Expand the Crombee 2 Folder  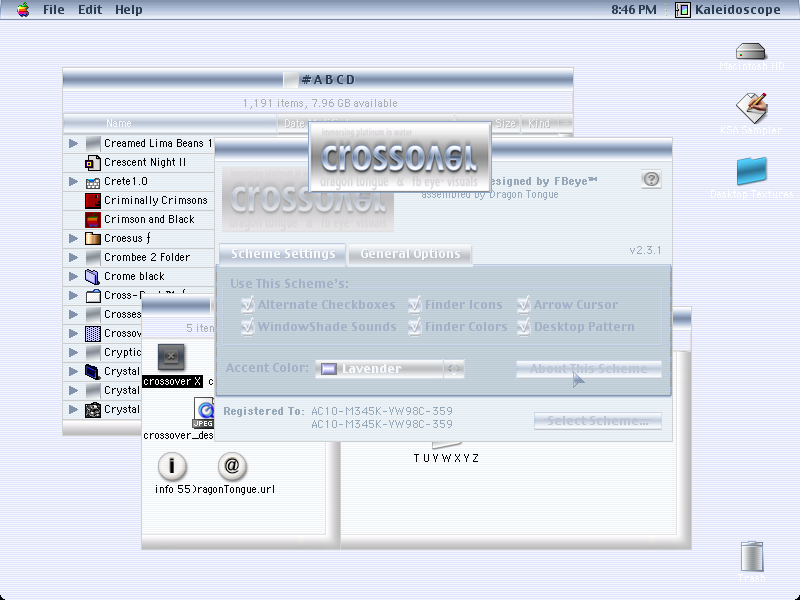click(73, 257)
